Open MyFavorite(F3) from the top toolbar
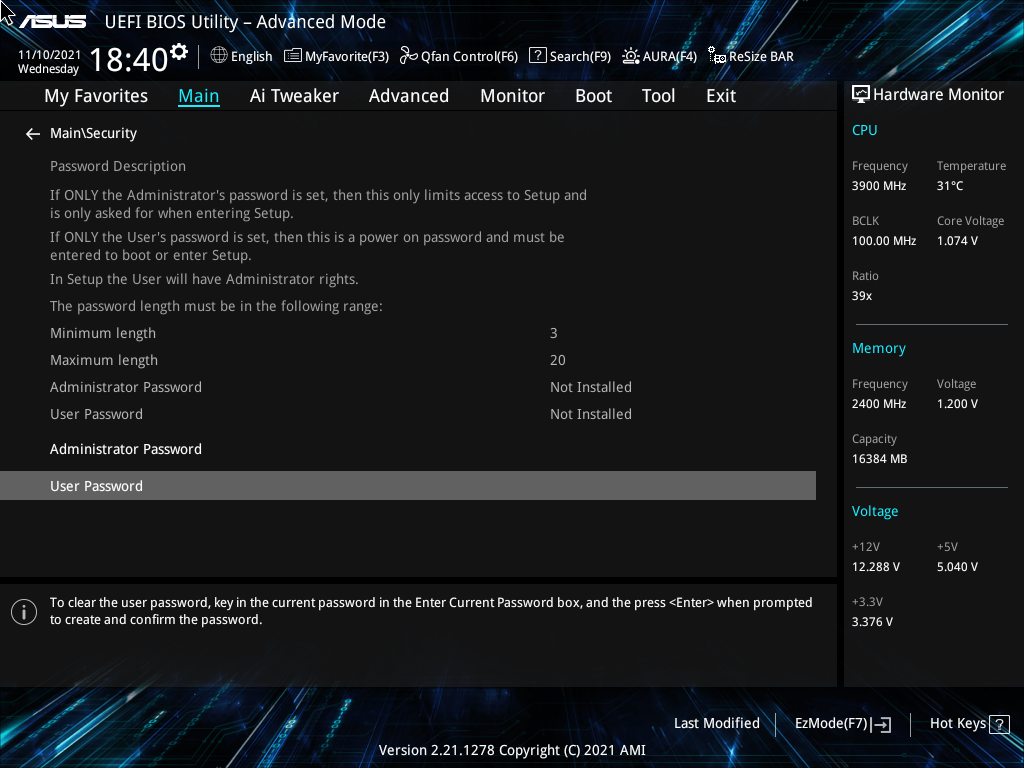 pyautogui.click(x=336, y=57)
